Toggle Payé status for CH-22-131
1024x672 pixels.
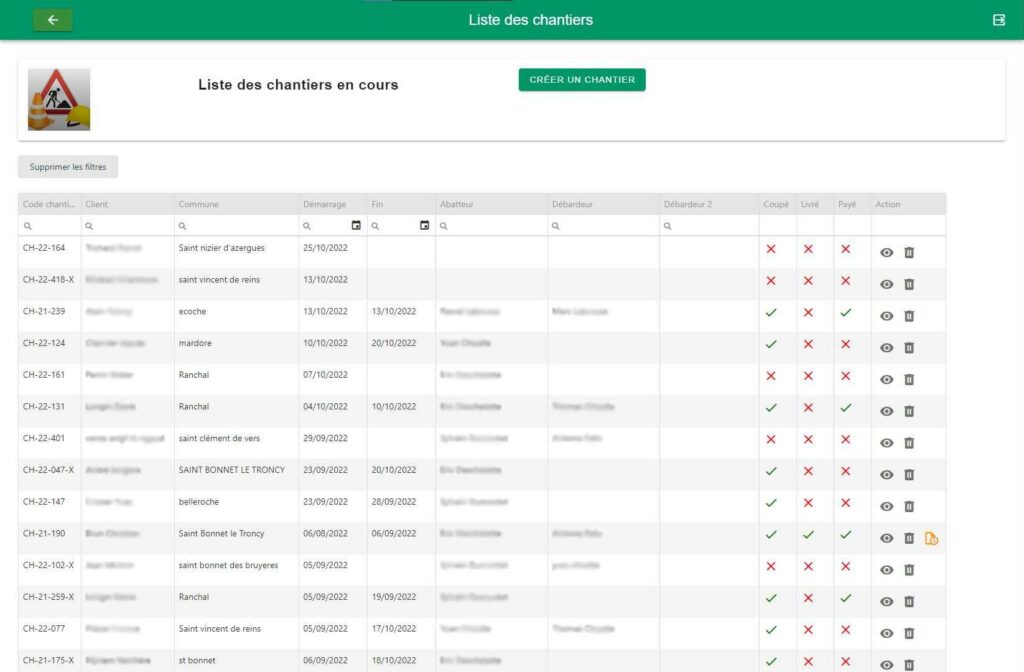pos(846,408)
